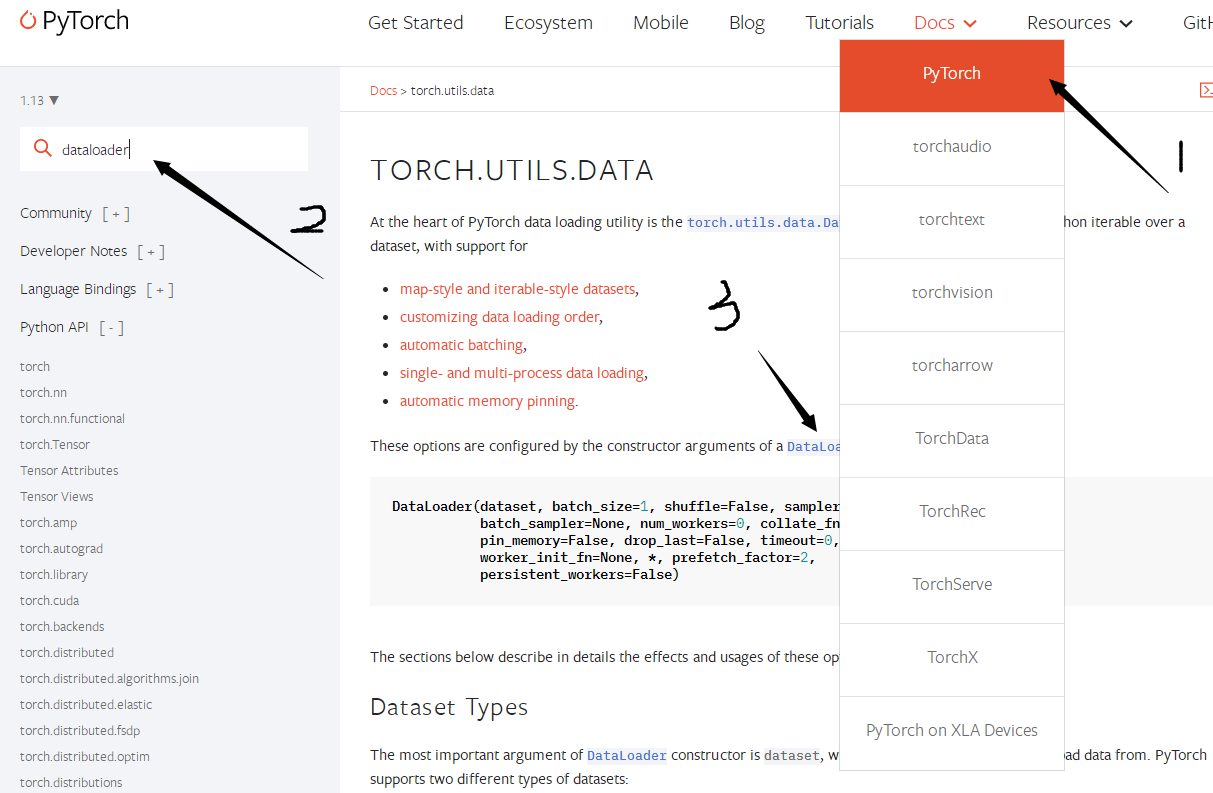Select TorchServe in Docs dropdown
The image size is (1213, 793).
pyautogui.click(x=952, y=586)
